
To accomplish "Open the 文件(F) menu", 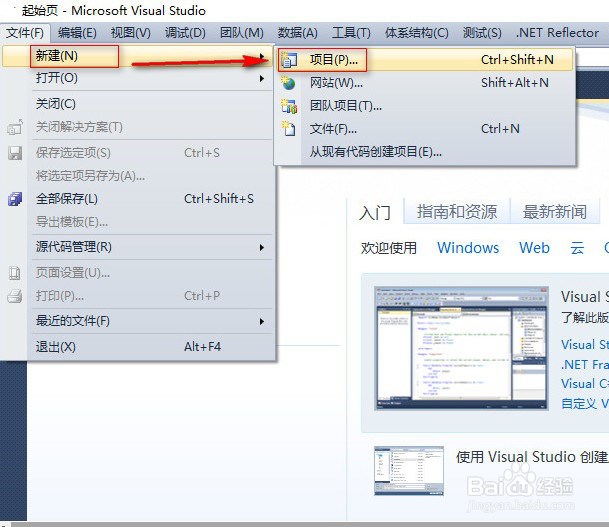I will (25, 33).
